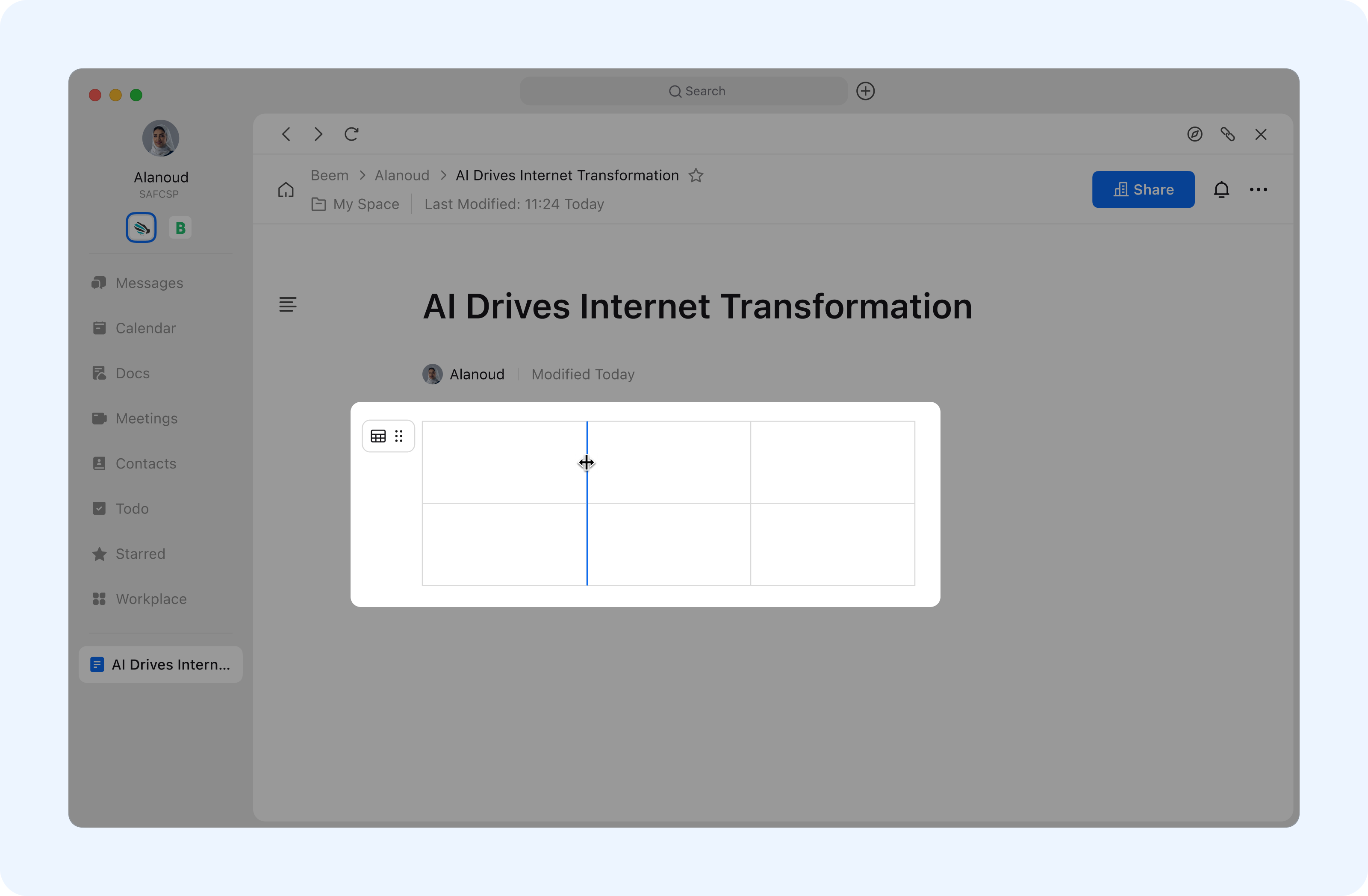1368x896 pixels.
Task: Open Messages in the sidebar
Action: 149,283
